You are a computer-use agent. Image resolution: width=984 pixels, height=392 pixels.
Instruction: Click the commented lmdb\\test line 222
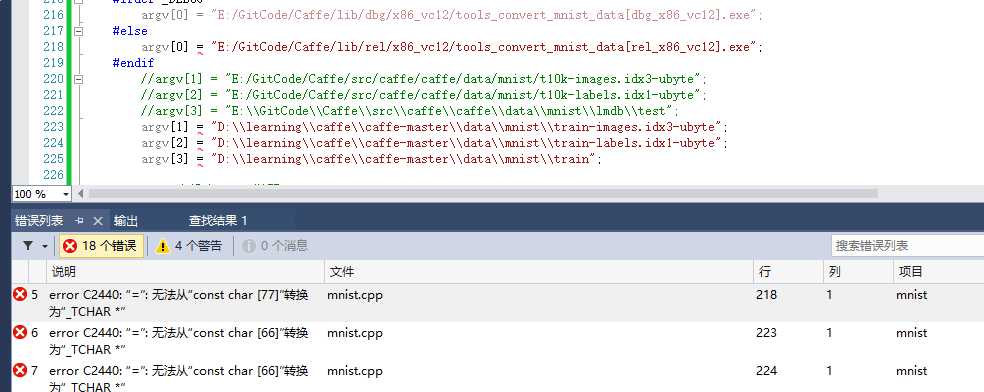pyautogui.click(x=410, y=111)
